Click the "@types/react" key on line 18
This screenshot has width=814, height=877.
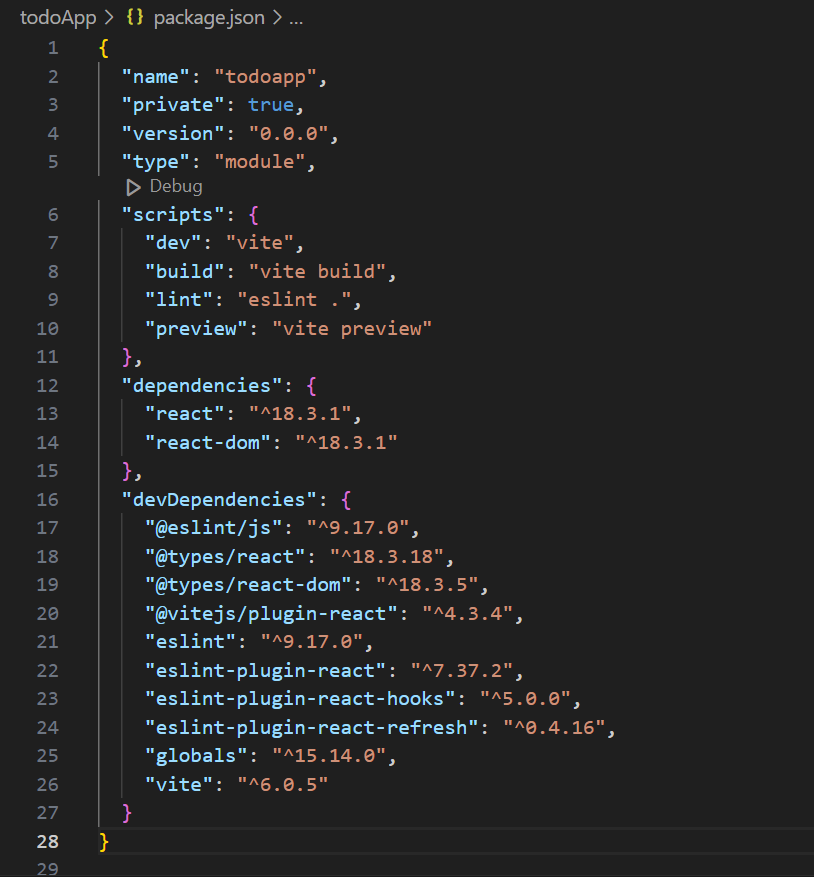pos(225,557)
